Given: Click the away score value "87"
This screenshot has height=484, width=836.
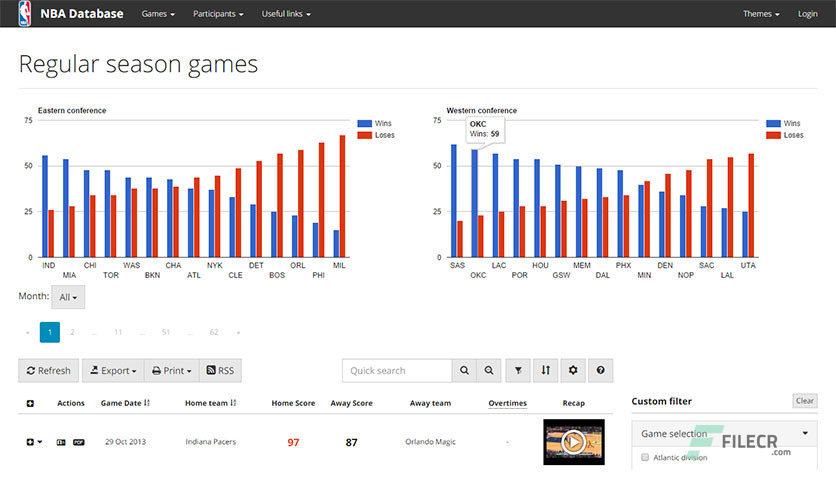Looking at the screenshot, I should point(351,442).
